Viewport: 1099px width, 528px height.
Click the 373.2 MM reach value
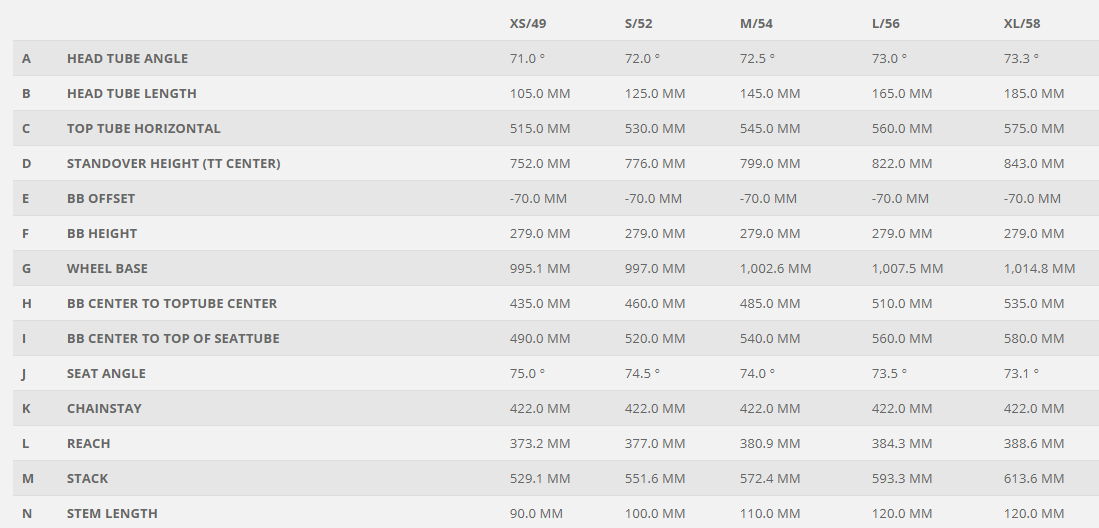[x=540, y=443]
